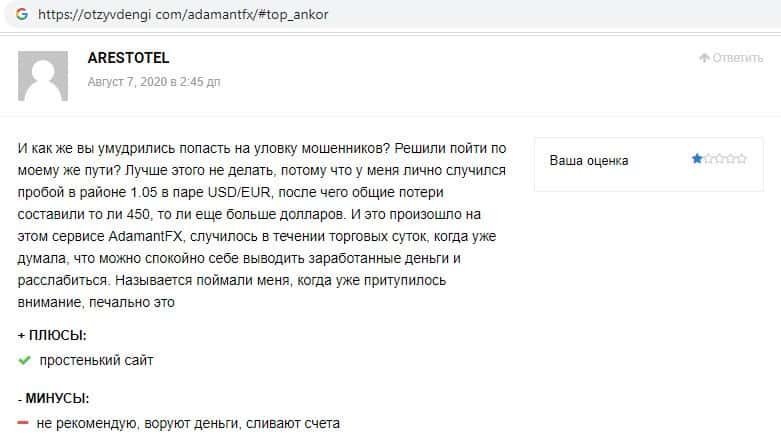Click the red minus icon
The image size is (781, 440).
(x=24, y=424)
